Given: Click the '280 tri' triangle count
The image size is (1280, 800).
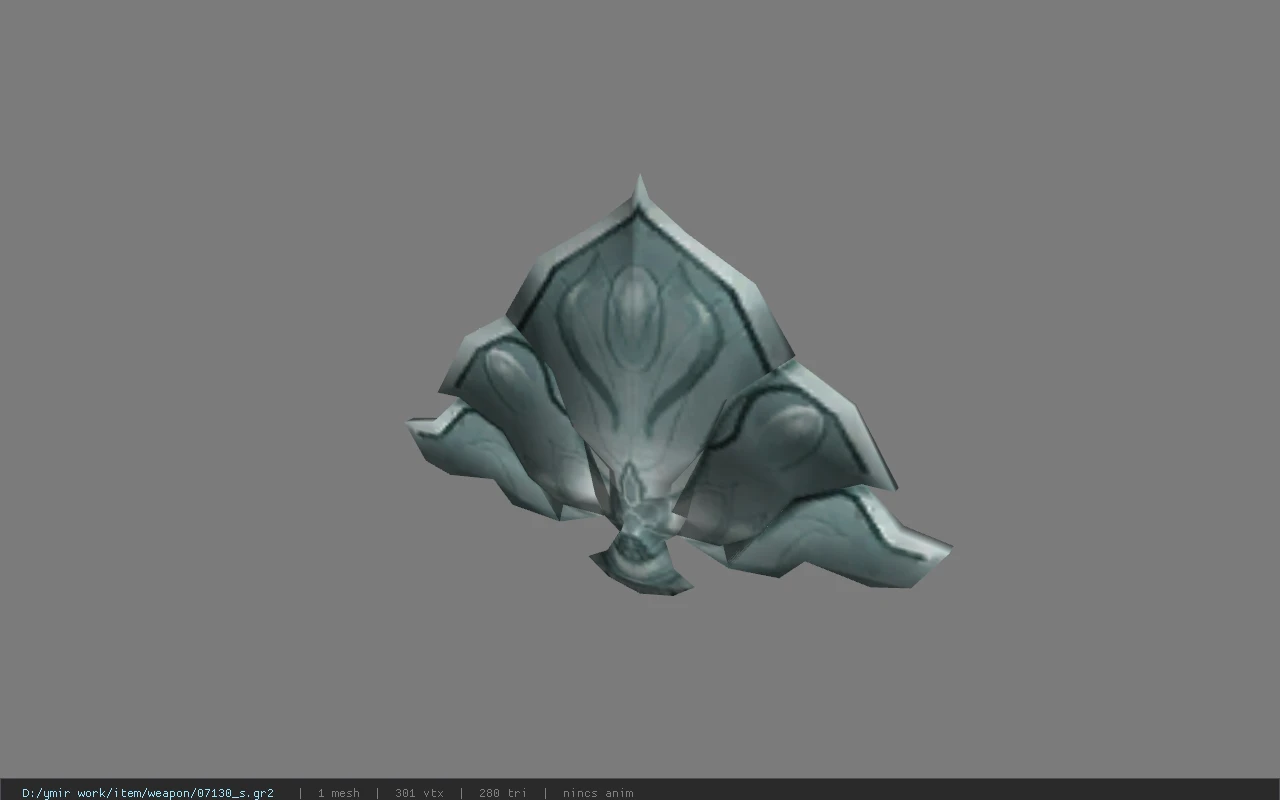Looking at the screenshot, I should pyautogui.click(x=502, y=793).
